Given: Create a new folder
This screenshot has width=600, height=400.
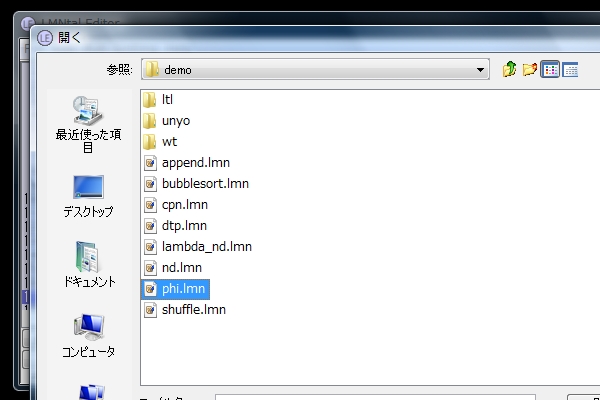Looking at the screenshot, I should [x=530, y=69].
